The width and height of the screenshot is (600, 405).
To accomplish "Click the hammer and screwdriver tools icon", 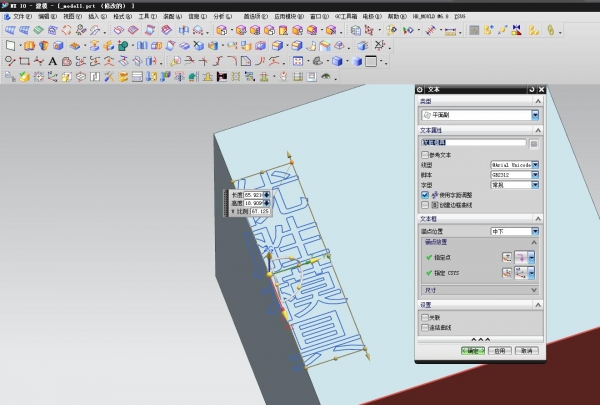I will tap(109, 77).
